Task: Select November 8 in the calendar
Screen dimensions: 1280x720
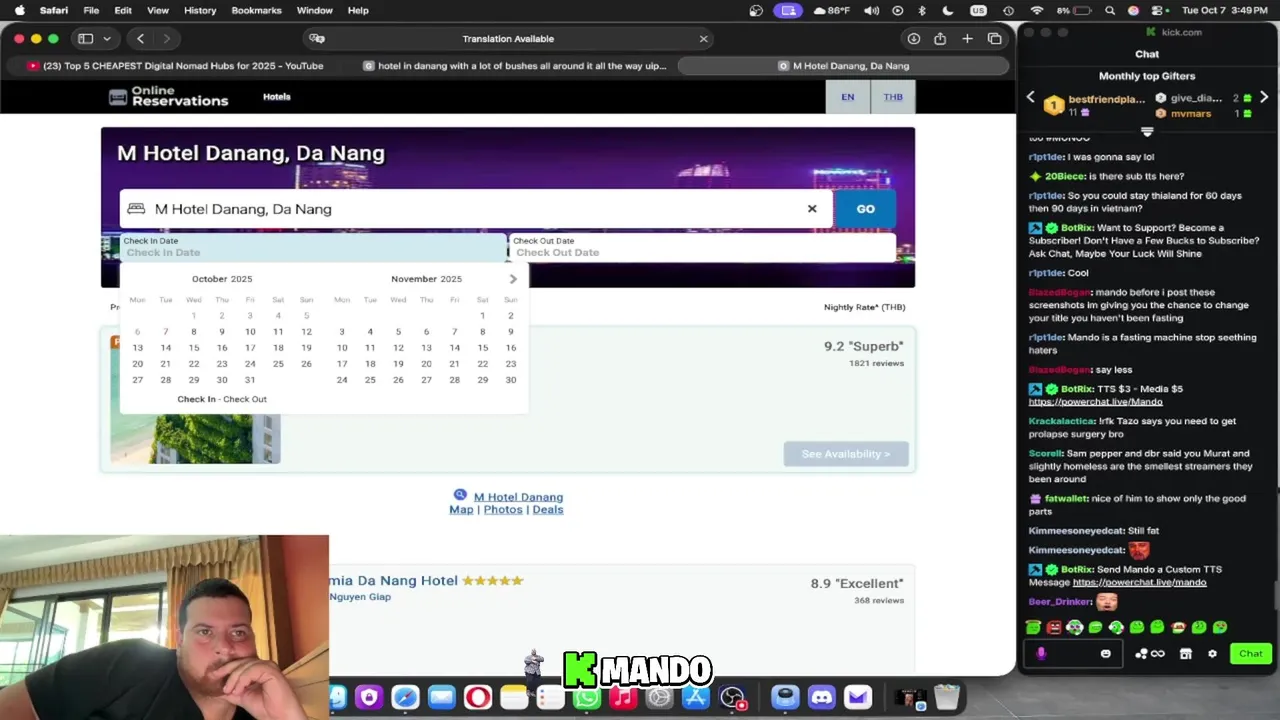Action: 482,332
